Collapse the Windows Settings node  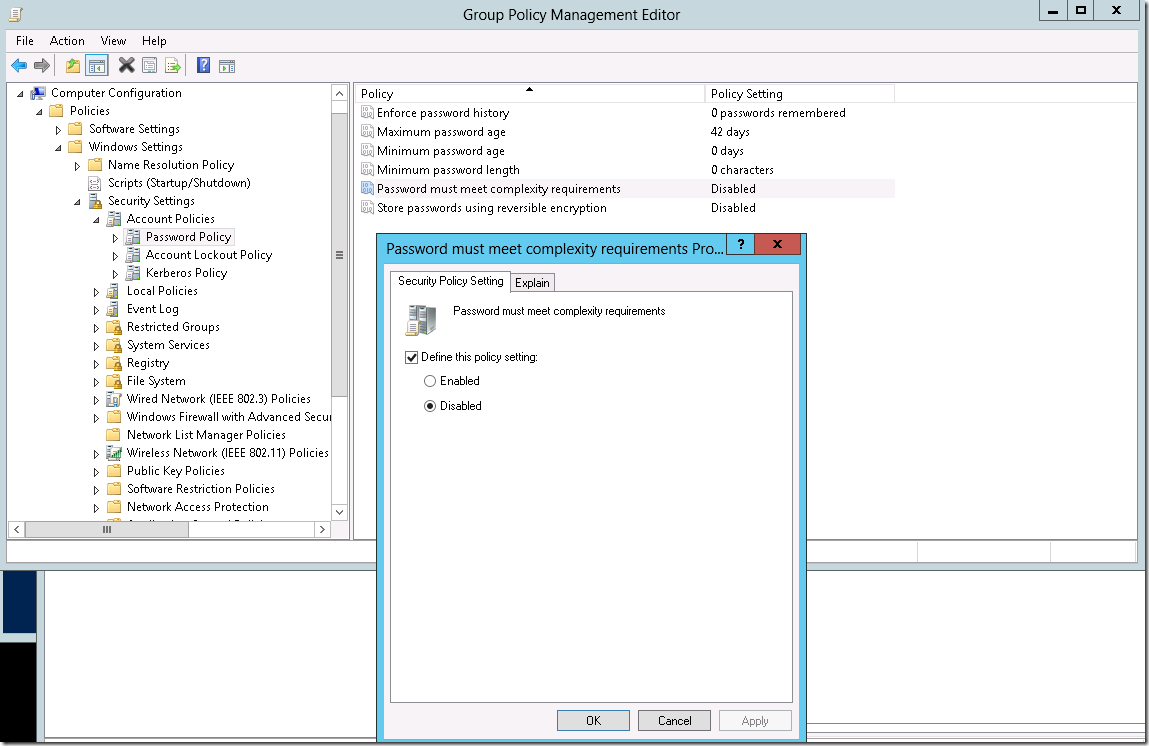coord(58,147)
